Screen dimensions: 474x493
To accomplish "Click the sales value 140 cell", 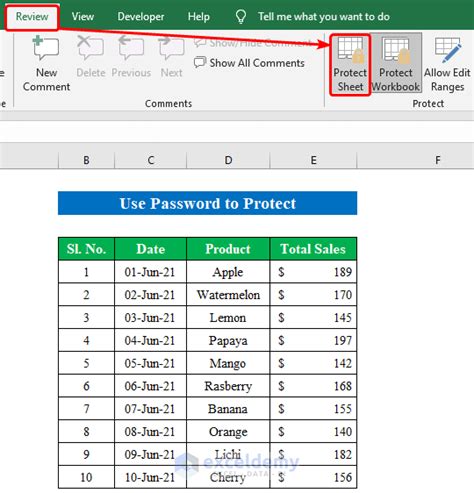I will 313,432.
